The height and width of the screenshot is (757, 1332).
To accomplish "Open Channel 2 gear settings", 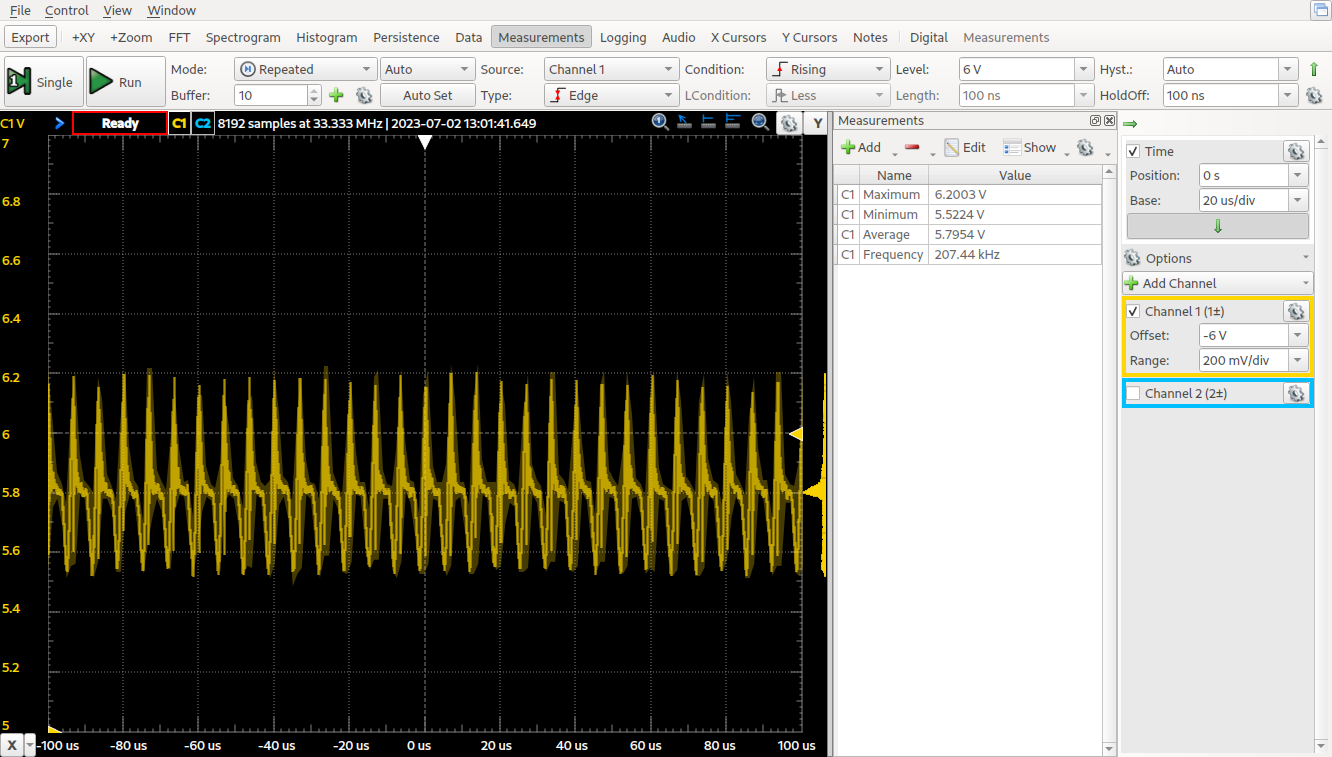I will 1296,393.
